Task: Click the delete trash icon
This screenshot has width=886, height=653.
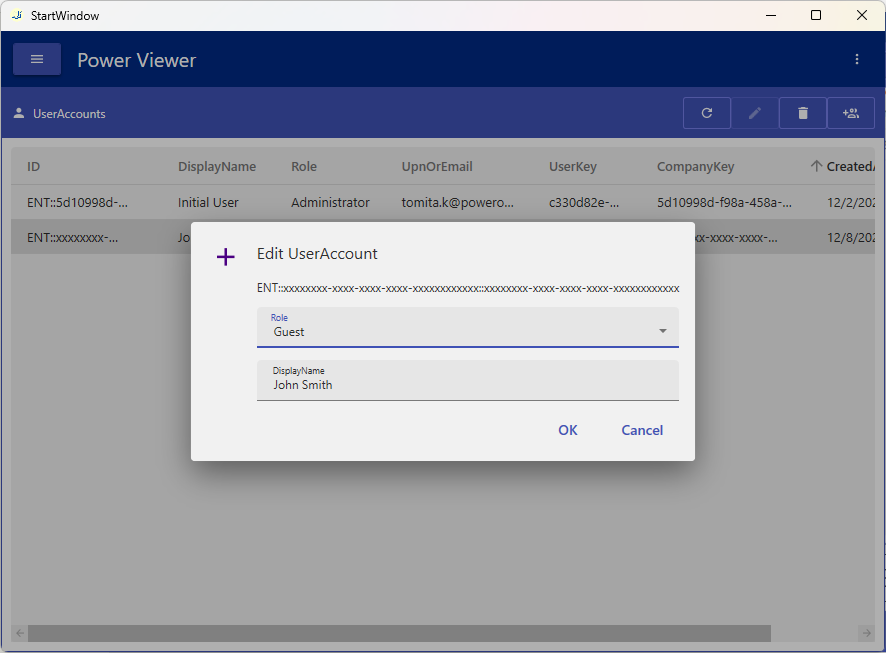Action: click(802, 113)
